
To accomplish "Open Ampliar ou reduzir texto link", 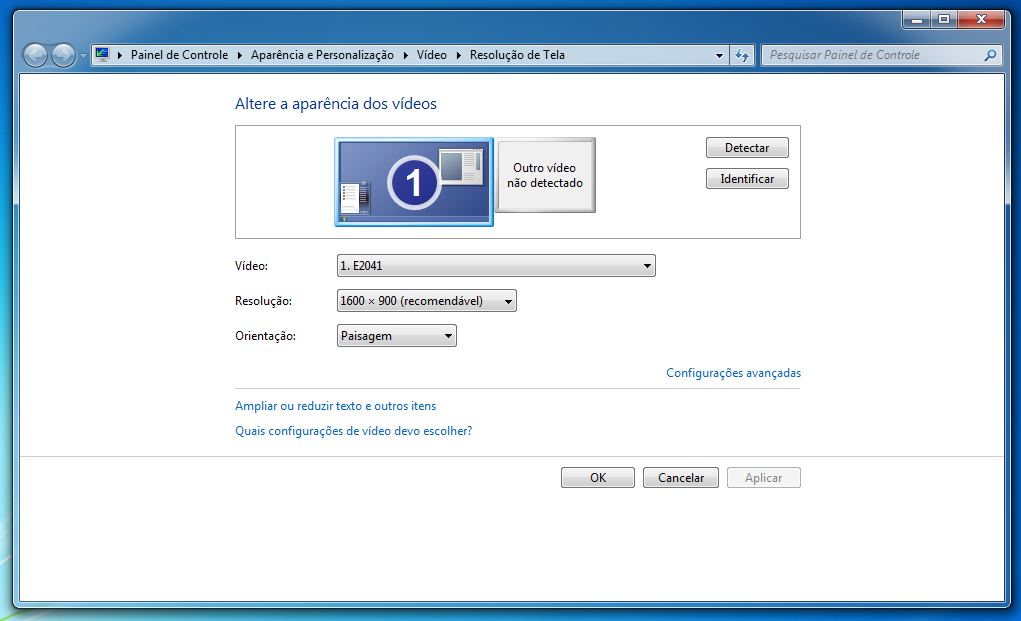I will tap(335, 406).
